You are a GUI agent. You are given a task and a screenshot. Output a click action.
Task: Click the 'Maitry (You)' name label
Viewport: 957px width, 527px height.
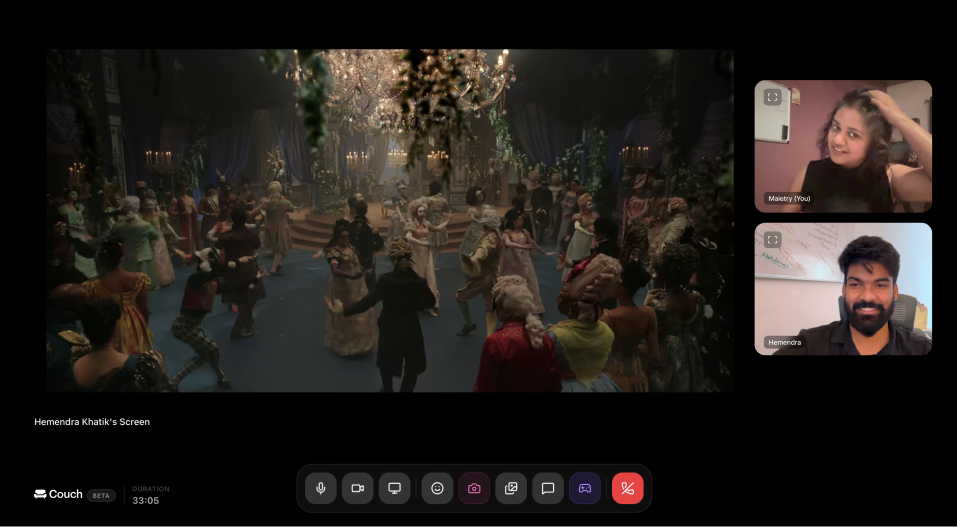(789, 198)
